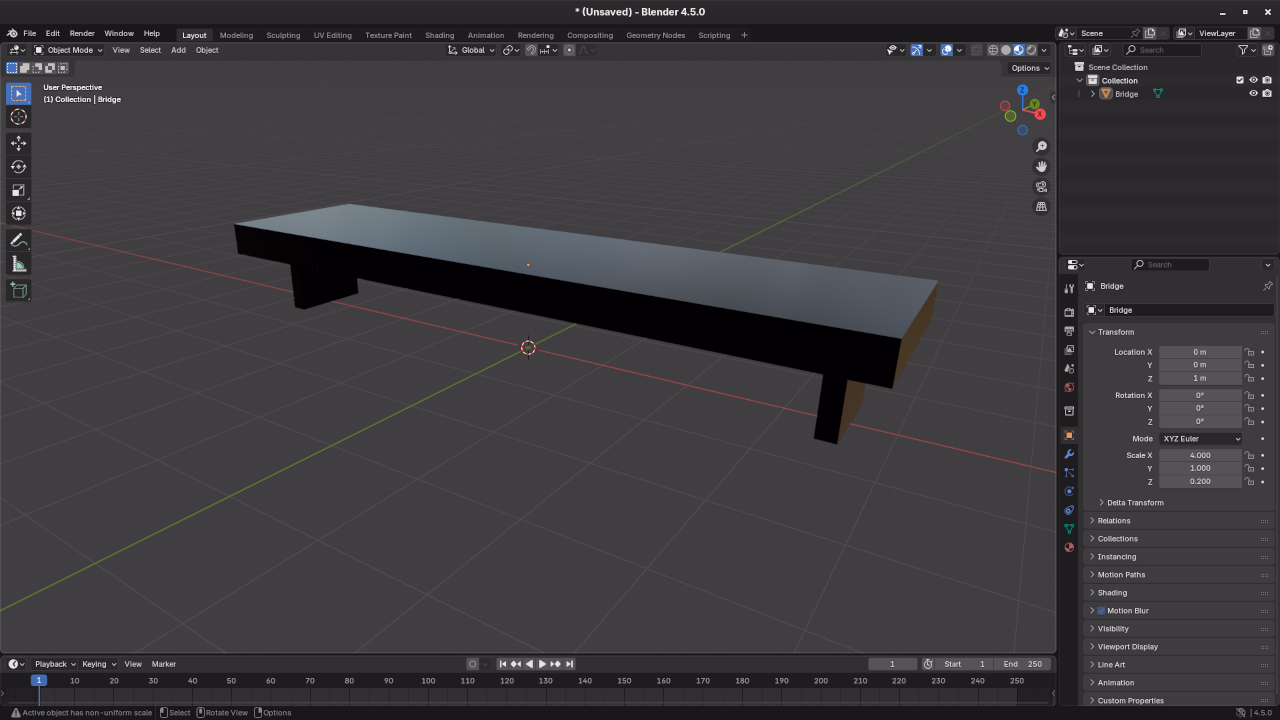Toggle snapping magnet in header
This screenshot has width=1280, height=720.
(x=532, y=50)
